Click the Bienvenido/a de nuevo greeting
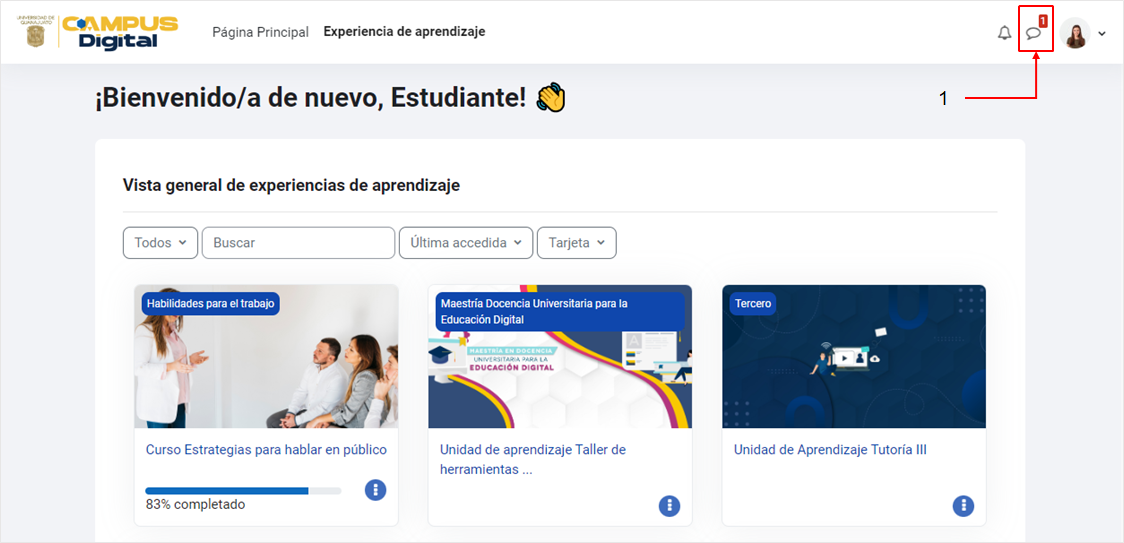 click(311, 96)
